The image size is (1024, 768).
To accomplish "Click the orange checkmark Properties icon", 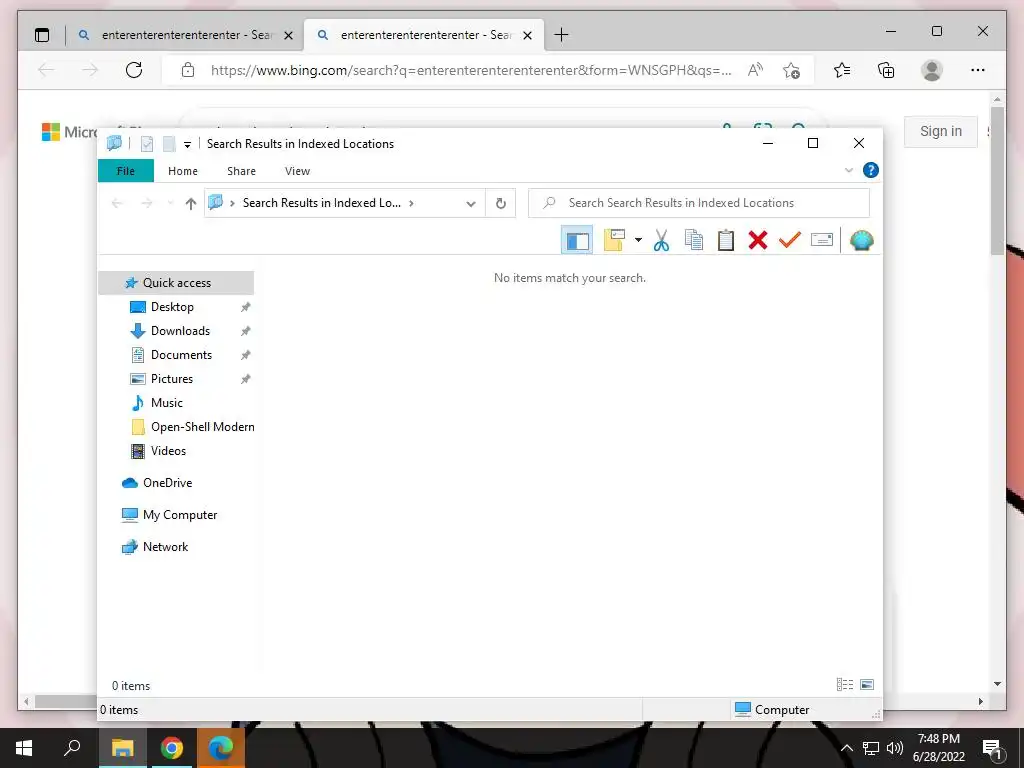I will coord(790,240).
